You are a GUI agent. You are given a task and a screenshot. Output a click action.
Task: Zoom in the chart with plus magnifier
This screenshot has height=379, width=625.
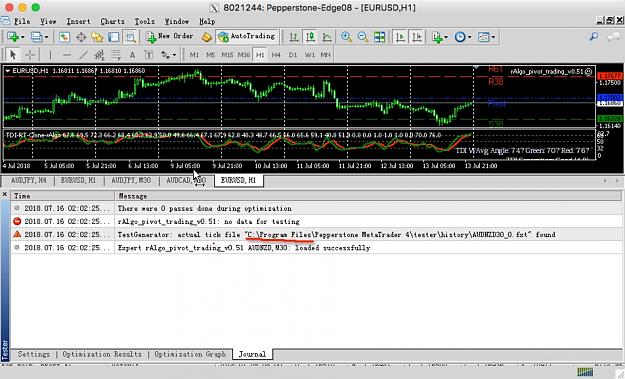(346, 37)
